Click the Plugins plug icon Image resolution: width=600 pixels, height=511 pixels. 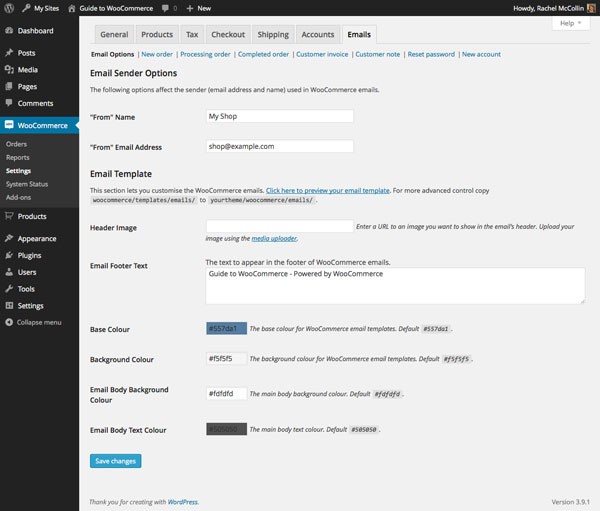point(9,255)
